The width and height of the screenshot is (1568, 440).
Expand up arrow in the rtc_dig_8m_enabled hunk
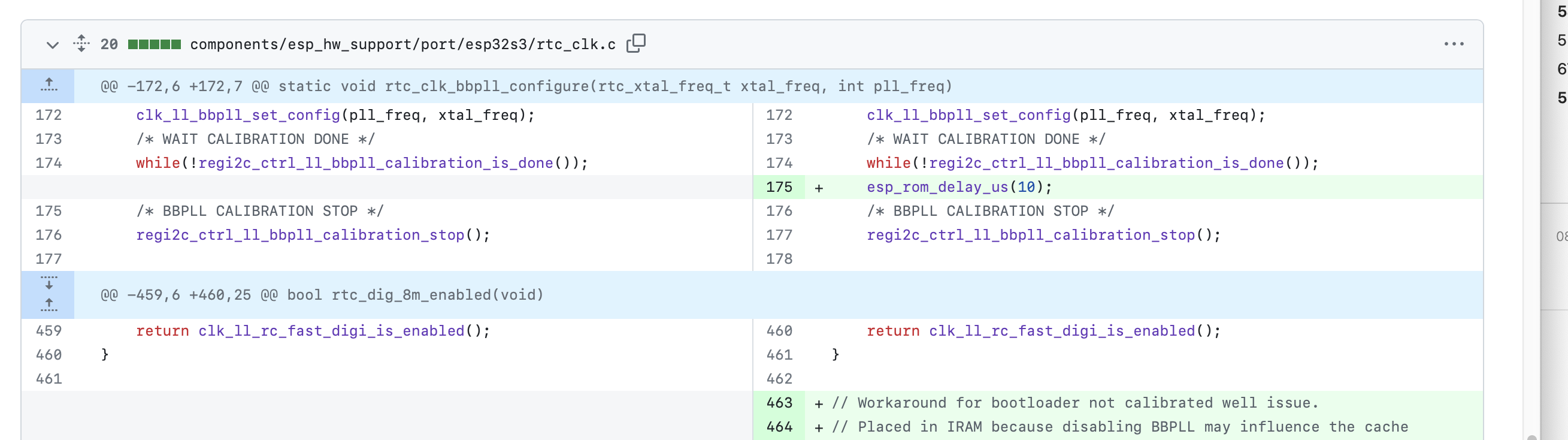49,306
